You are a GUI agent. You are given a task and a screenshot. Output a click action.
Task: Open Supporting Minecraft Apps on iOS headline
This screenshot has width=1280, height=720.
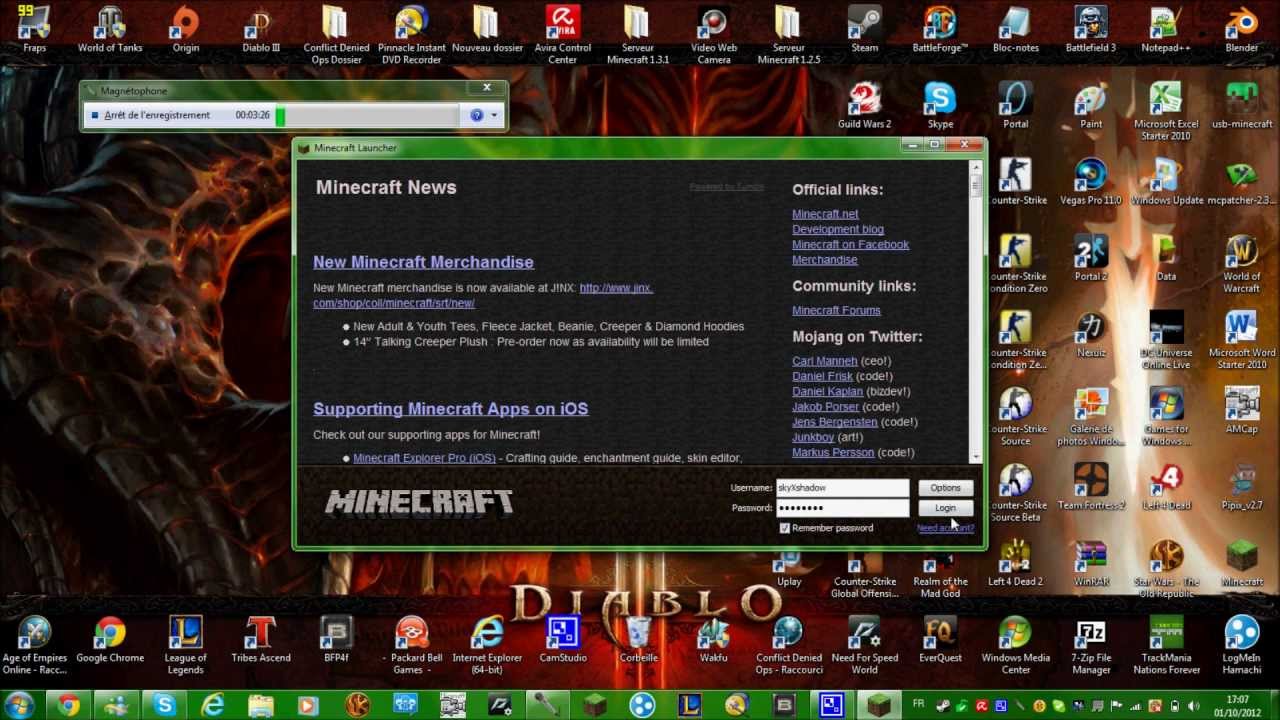450,409
